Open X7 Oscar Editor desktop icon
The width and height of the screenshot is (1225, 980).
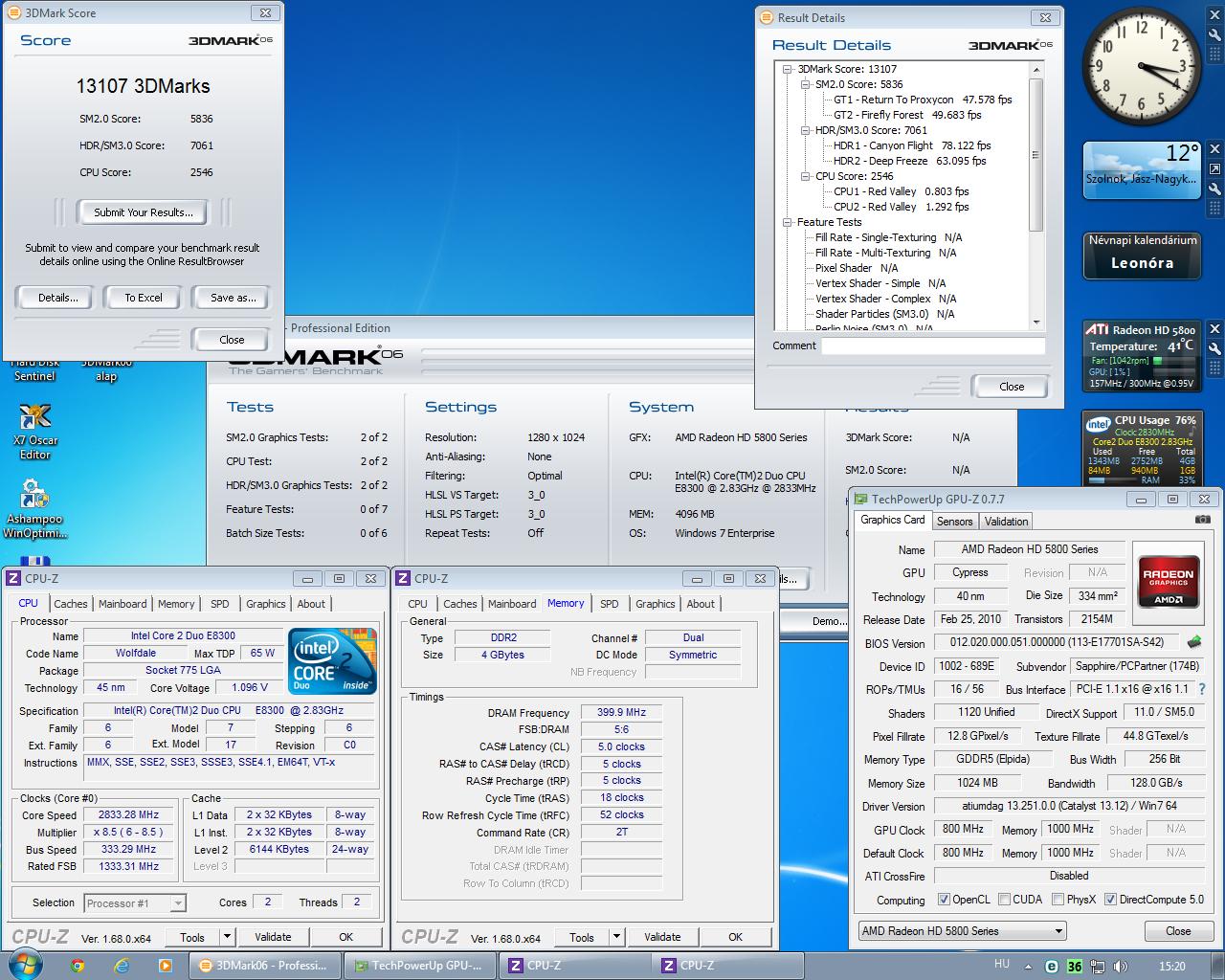click(x=35, y=432)
